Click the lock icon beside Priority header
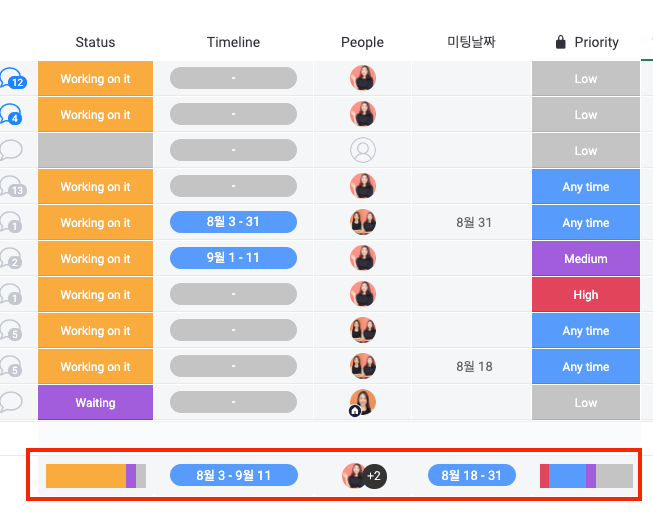The image size is (653, 513). pyautogui.click(x=561, y=42)
